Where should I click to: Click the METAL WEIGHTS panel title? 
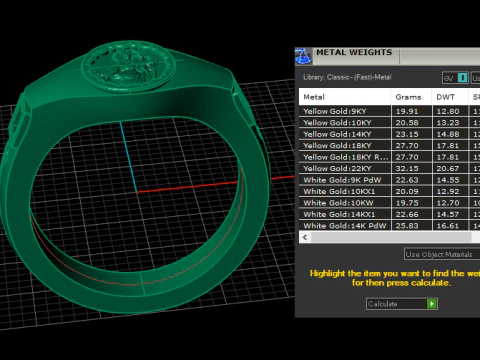tap(354, 52)
